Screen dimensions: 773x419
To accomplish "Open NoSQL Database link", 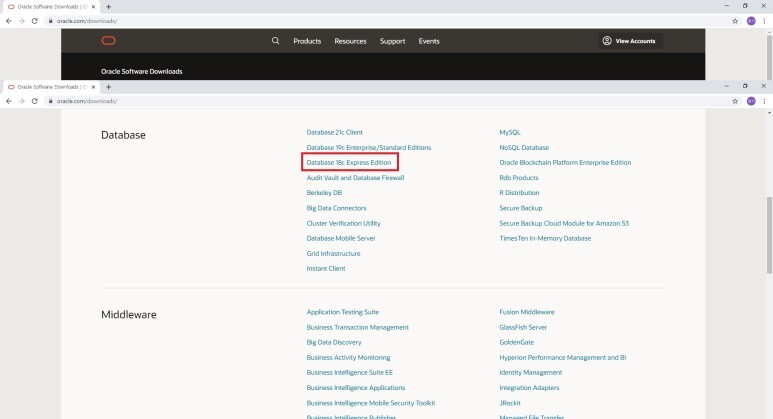I will 524,147.
